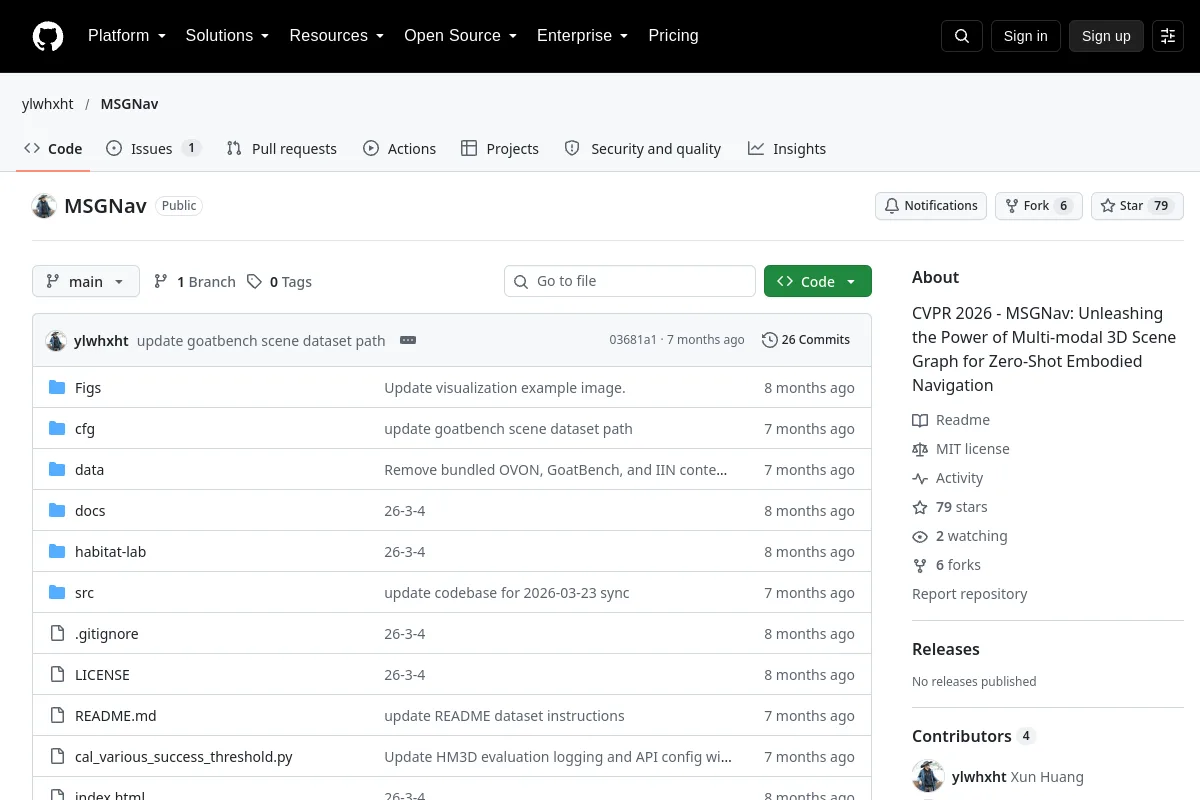The width and height of the screenshot is (1200, 800).
Task: Open appearance settings sliders icon
Action: coord(1168,36)
